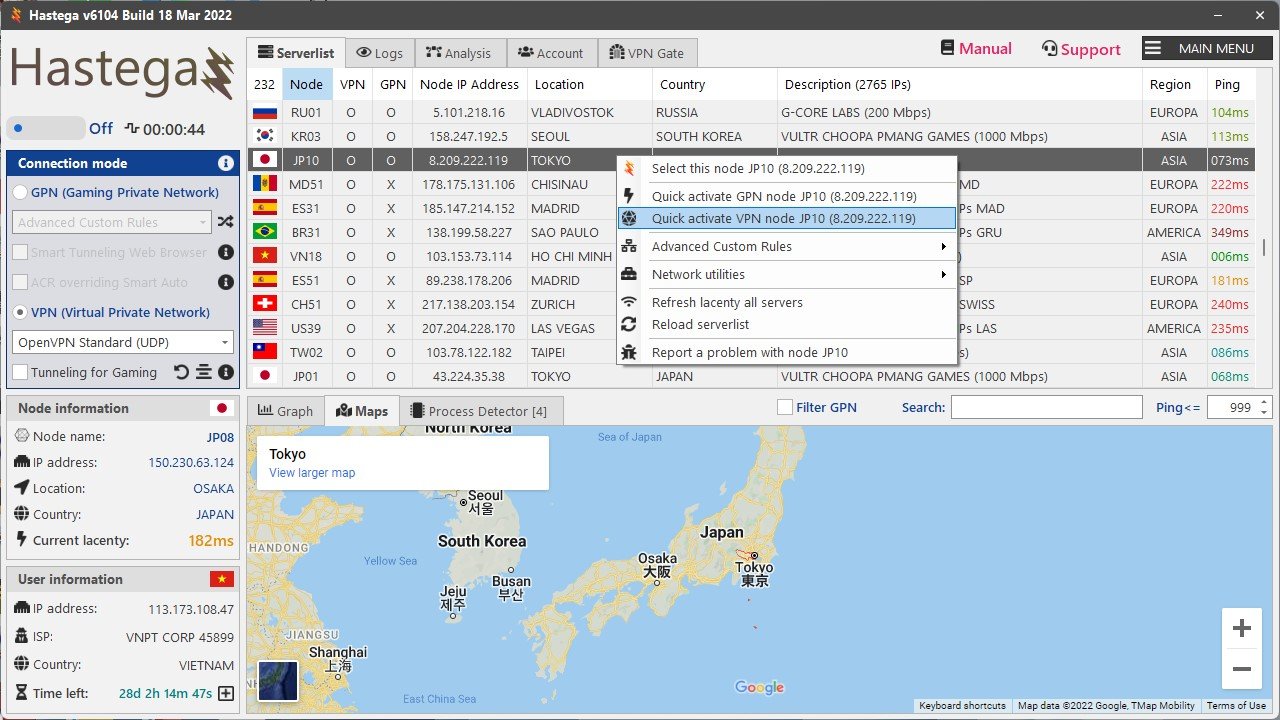Check Smart Tunneling Web Browser checkbox
The height and width of the screenshot is (720, 1280).
pos(20,253)
